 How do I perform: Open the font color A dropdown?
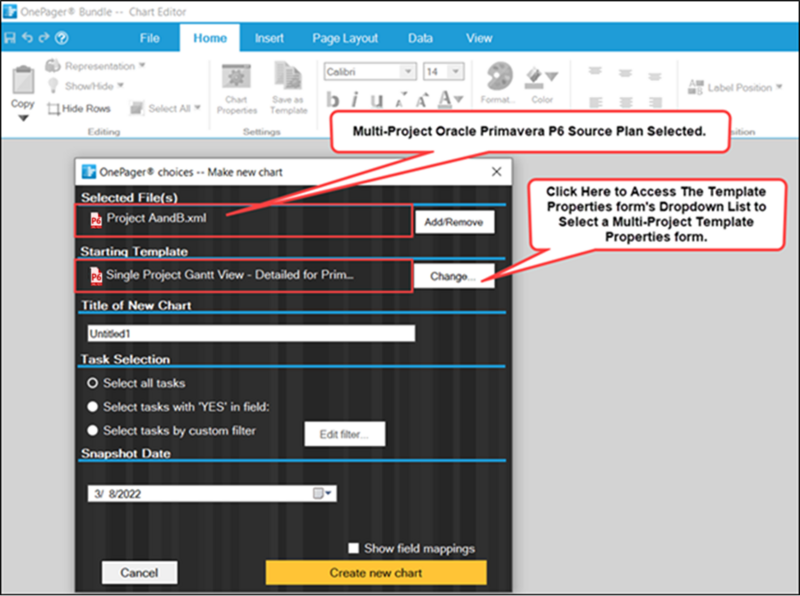450,99
